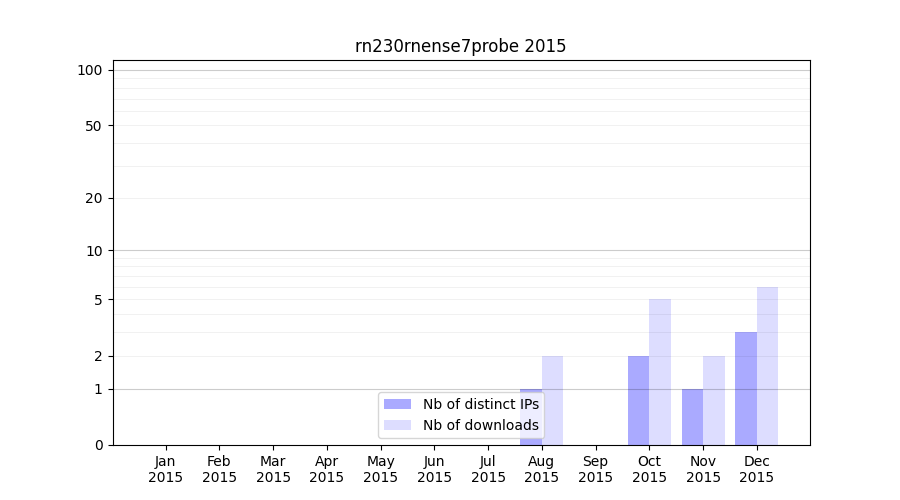Click the Sep 2015 x-axis label
This screenshot has width=900, height=500.
[x=595, y=469]
